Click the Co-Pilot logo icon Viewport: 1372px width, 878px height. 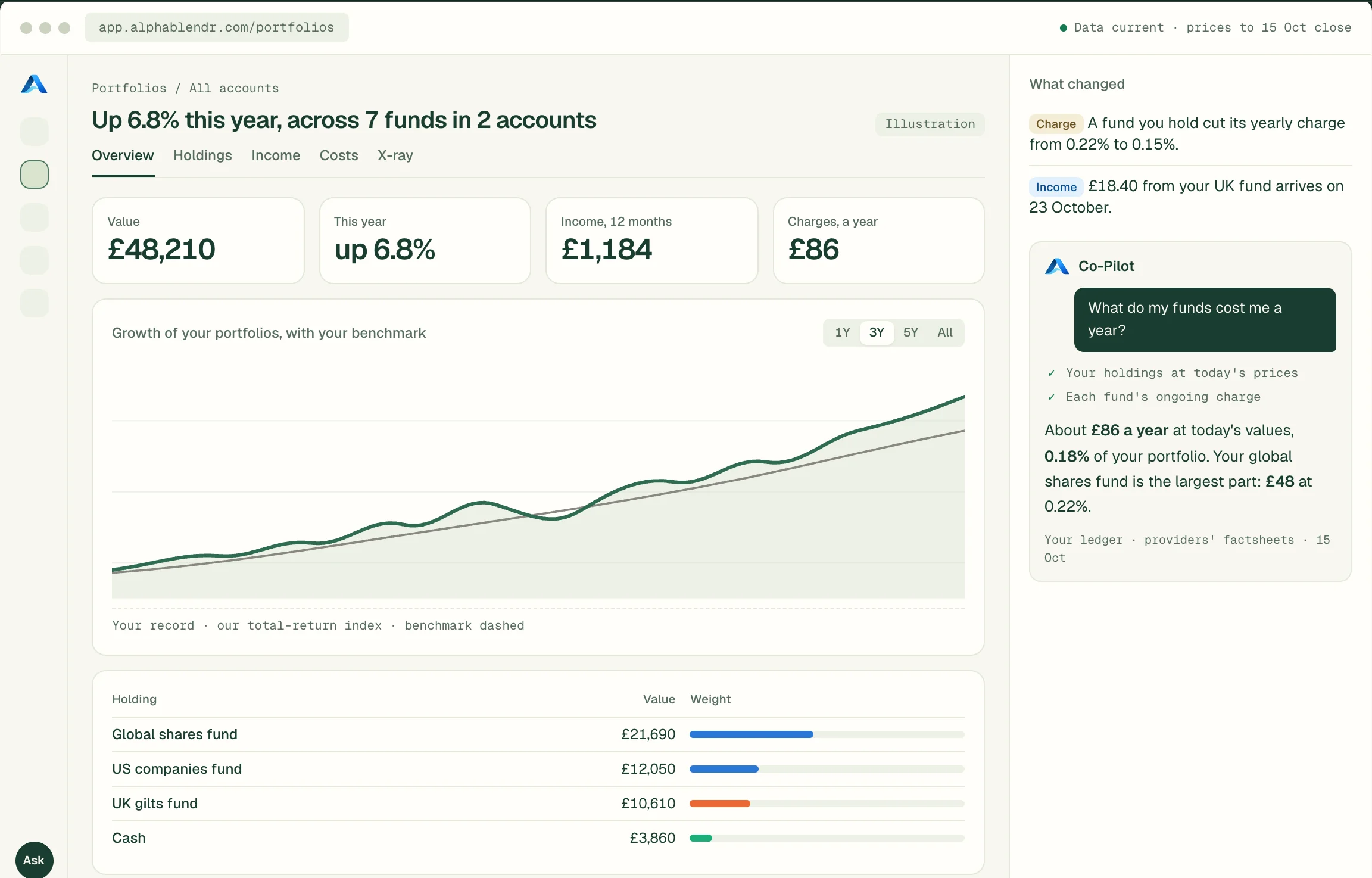1057,266
